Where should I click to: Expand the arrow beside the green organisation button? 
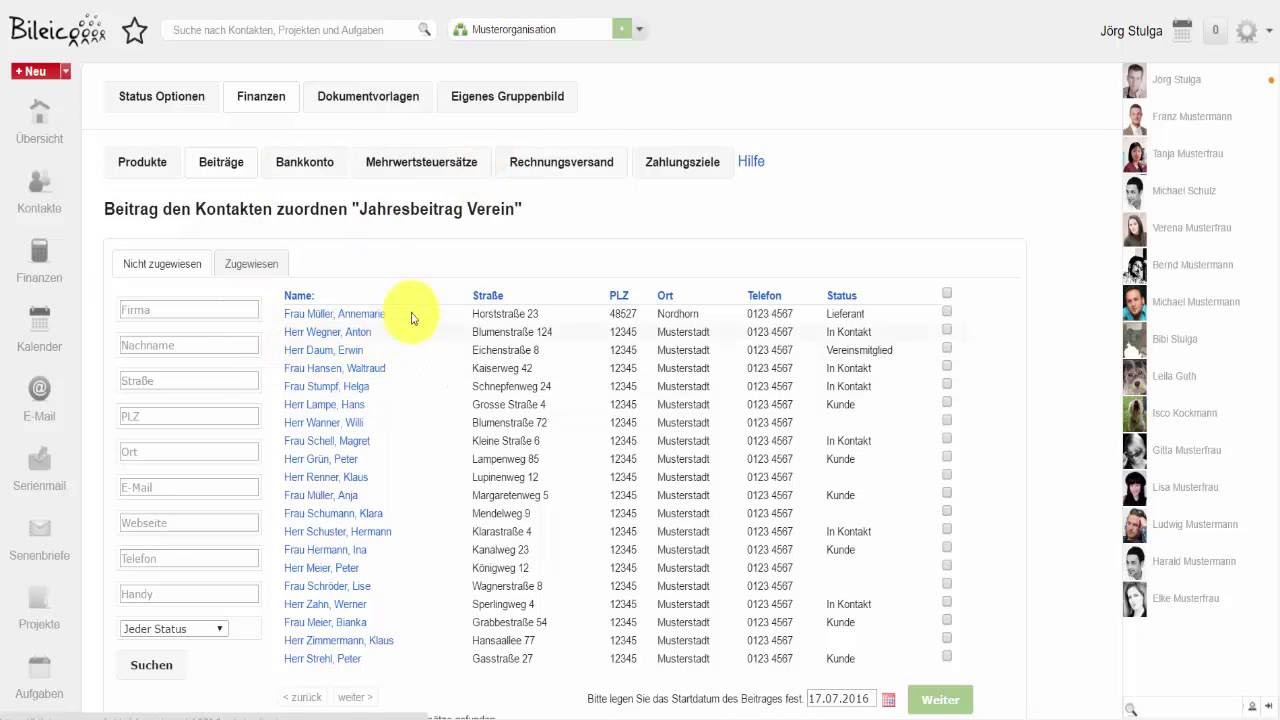639,30
